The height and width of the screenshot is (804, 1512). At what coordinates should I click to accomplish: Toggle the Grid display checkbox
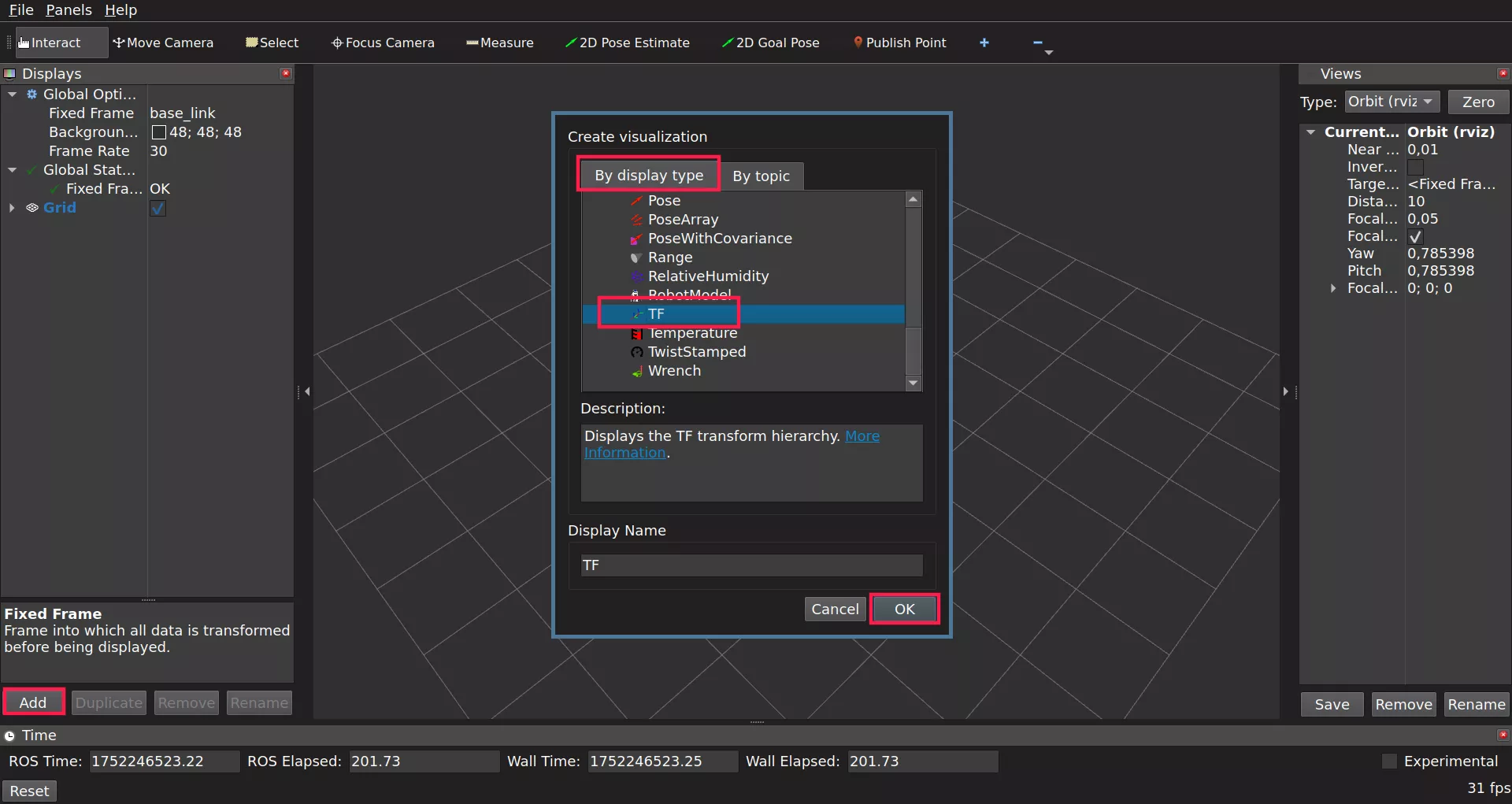[158, 209]
